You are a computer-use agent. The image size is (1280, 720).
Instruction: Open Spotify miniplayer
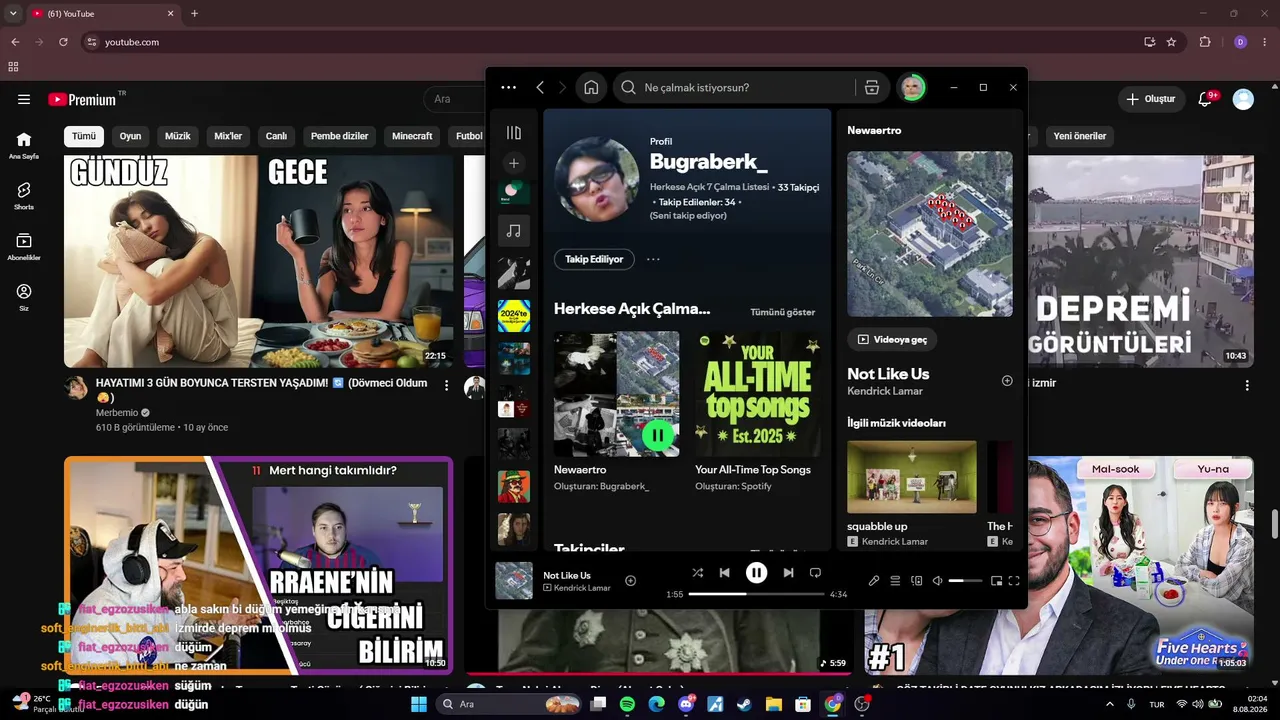pyautogui.click(x=996, y=581)
